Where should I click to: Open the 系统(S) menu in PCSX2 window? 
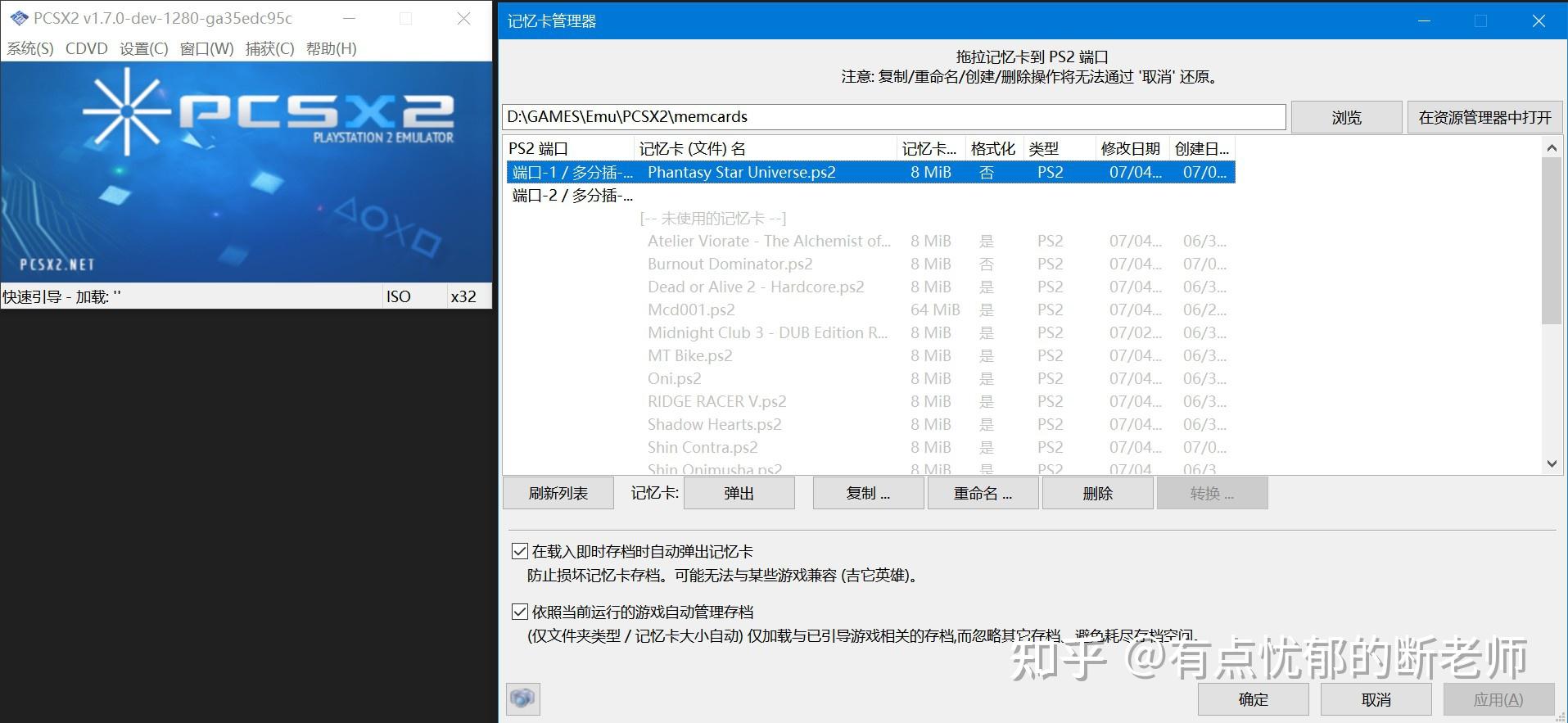pos(30,48)
